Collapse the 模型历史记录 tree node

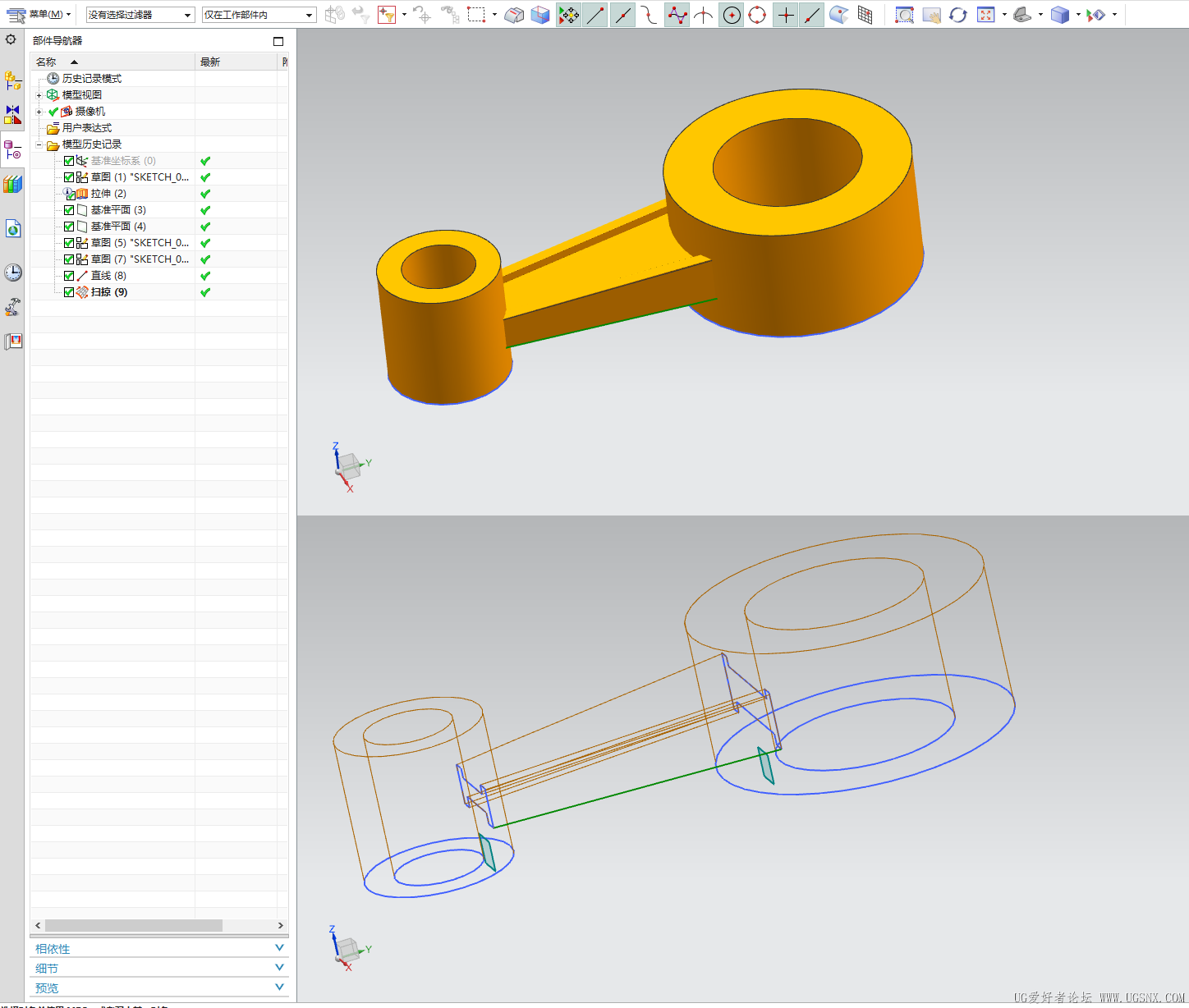coord(39,144)
